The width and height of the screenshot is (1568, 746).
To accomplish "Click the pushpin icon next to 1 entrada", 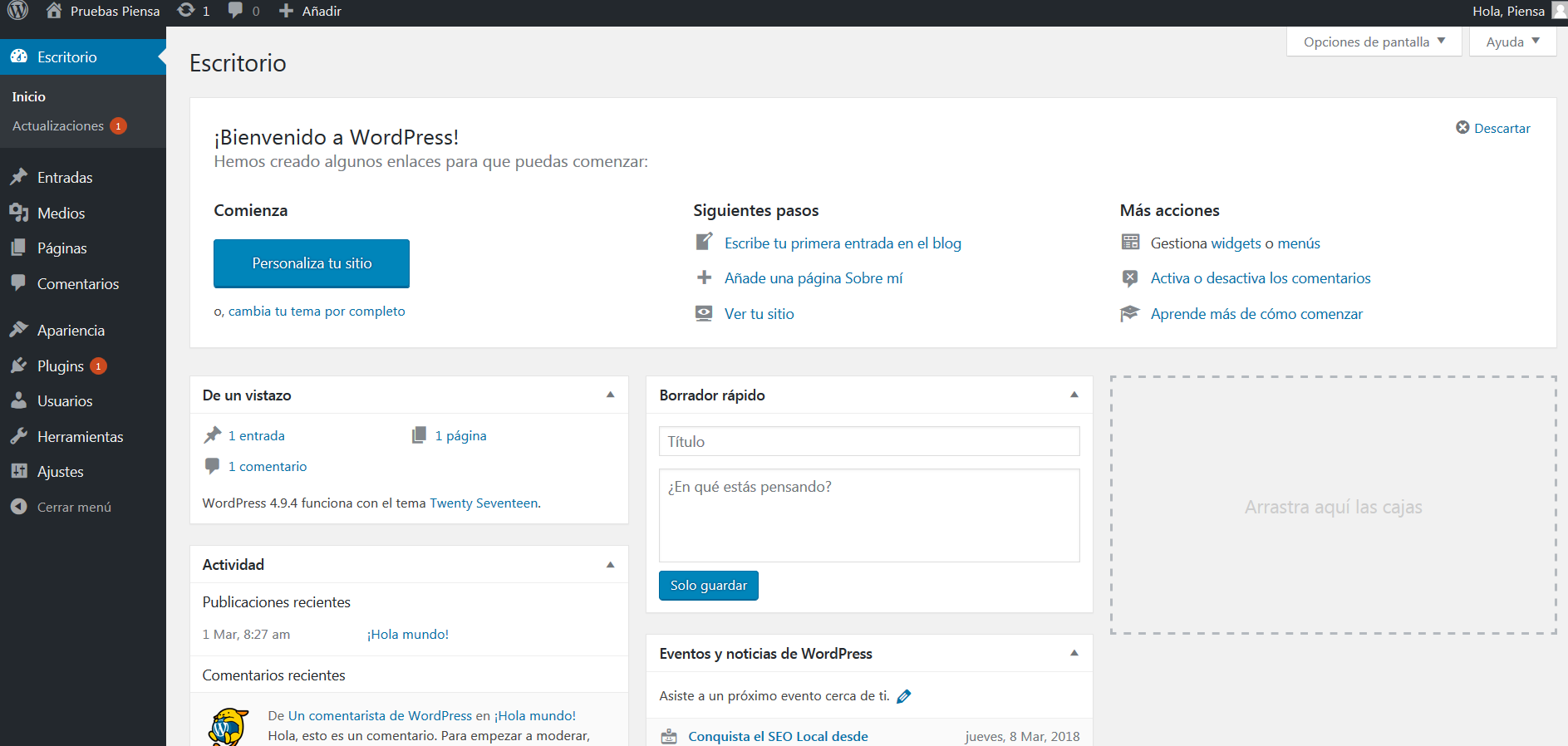I will (213, 434).
